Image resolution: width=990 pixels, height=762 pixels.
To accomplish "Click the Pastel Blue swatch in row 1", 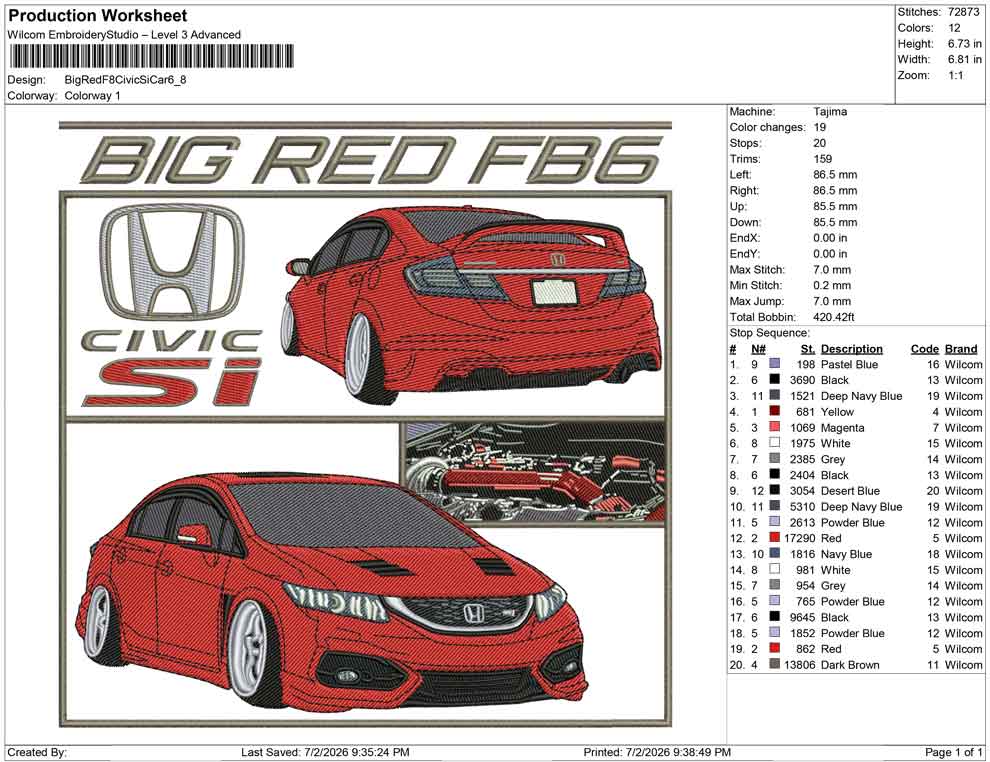I will click(x=774, y=364).
